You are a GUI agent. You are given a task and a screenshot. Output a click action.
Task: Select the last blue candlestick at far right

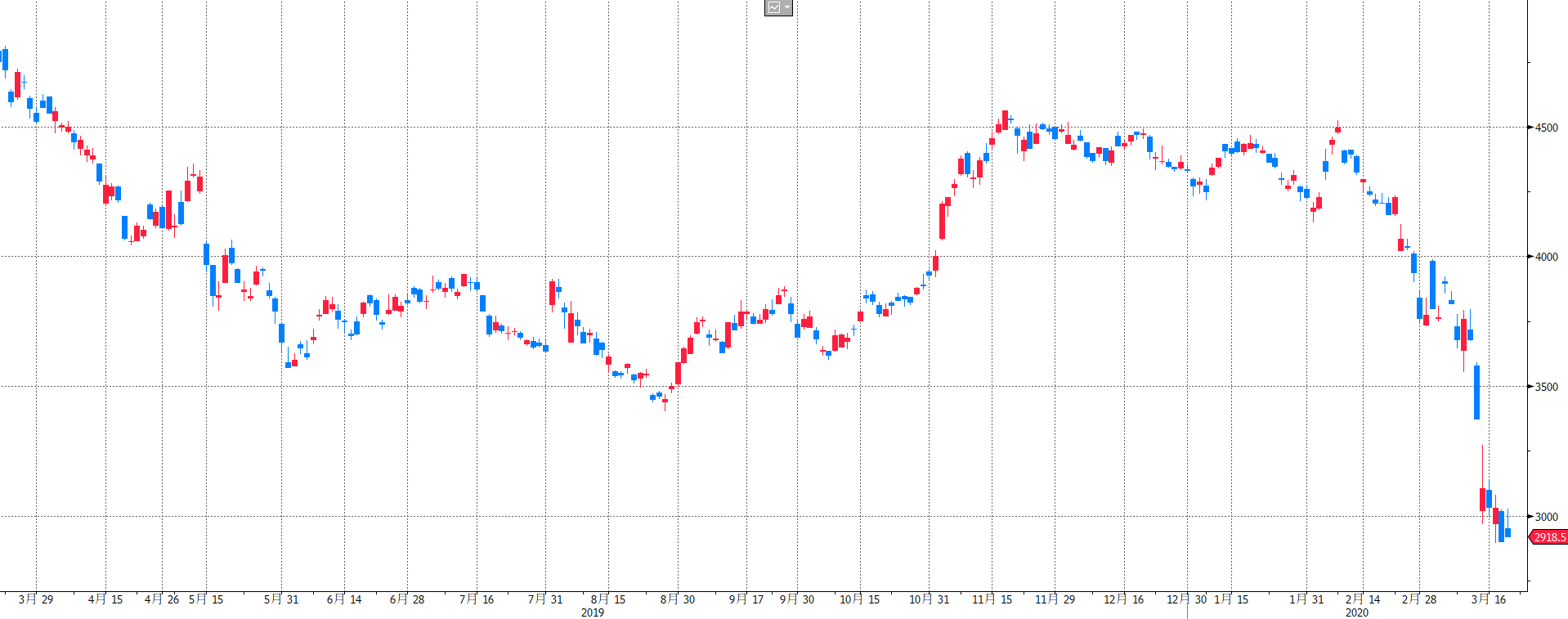click(1508, 532)
